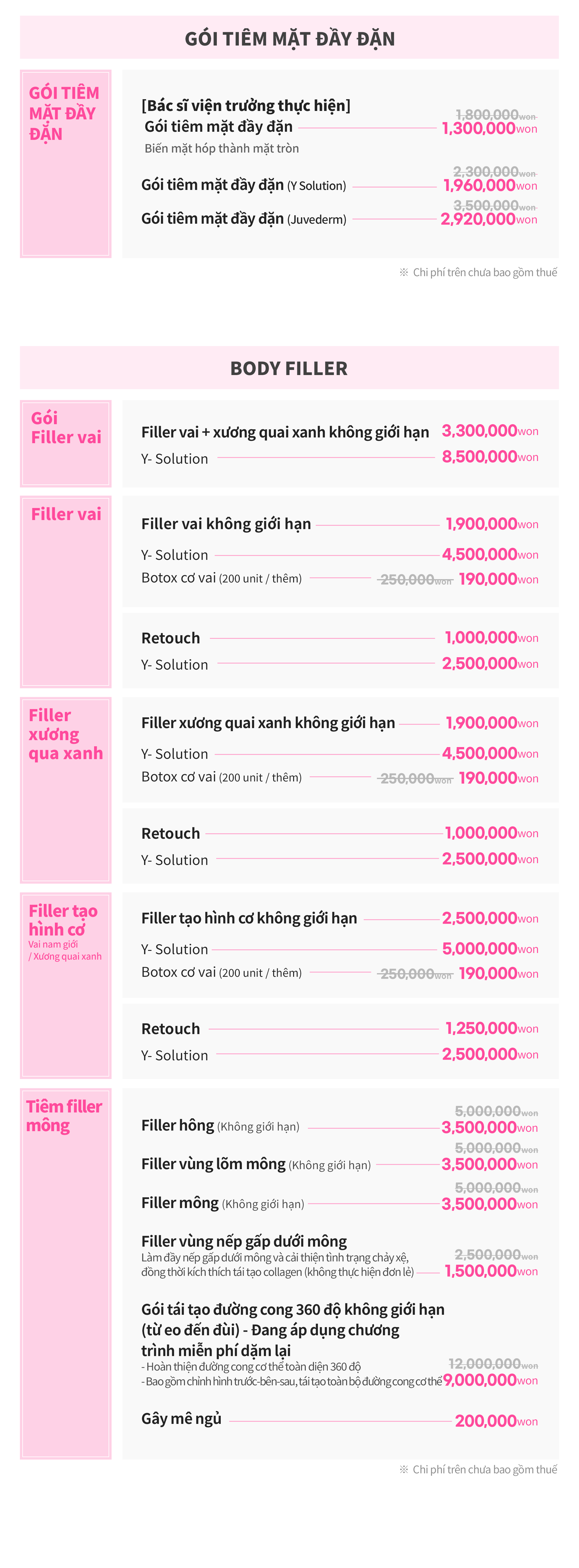Choose the Filler tạo hình cơ sidebar category
The image size is (579, 1568).
66,985
